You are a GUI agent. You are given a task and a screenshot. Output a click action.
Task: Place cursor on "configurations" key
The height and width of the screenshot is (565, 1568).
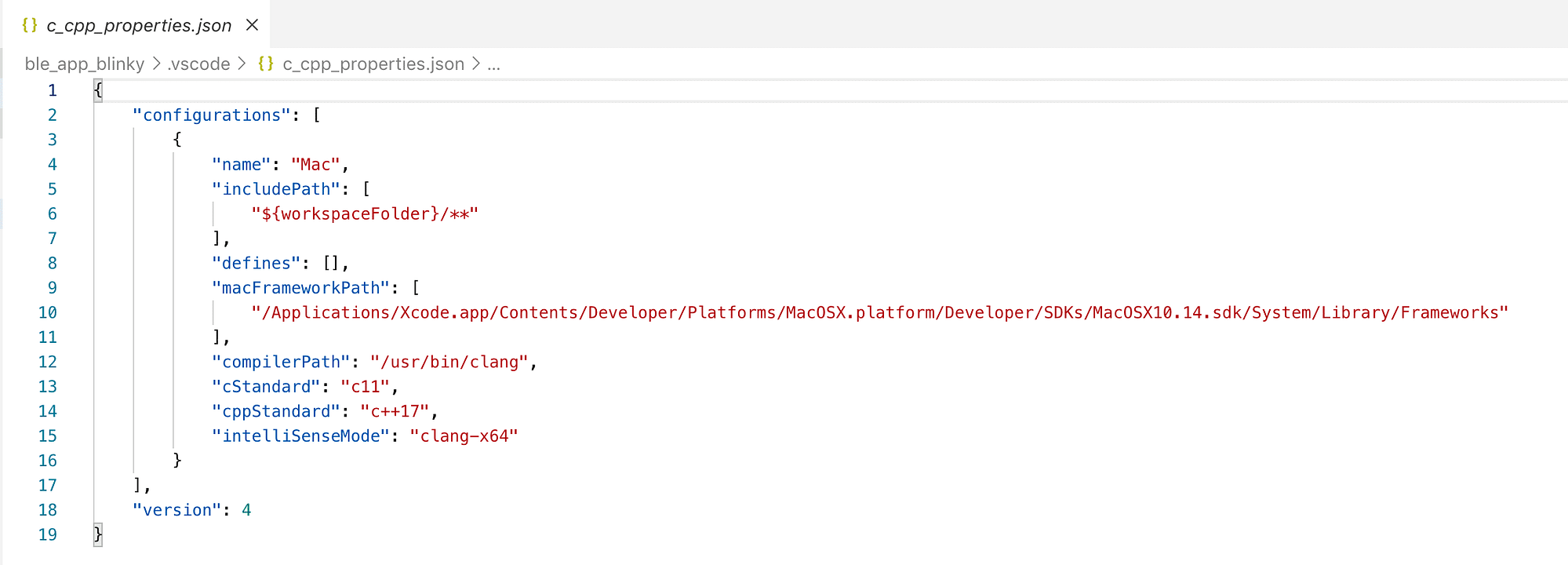pos(212,115)
